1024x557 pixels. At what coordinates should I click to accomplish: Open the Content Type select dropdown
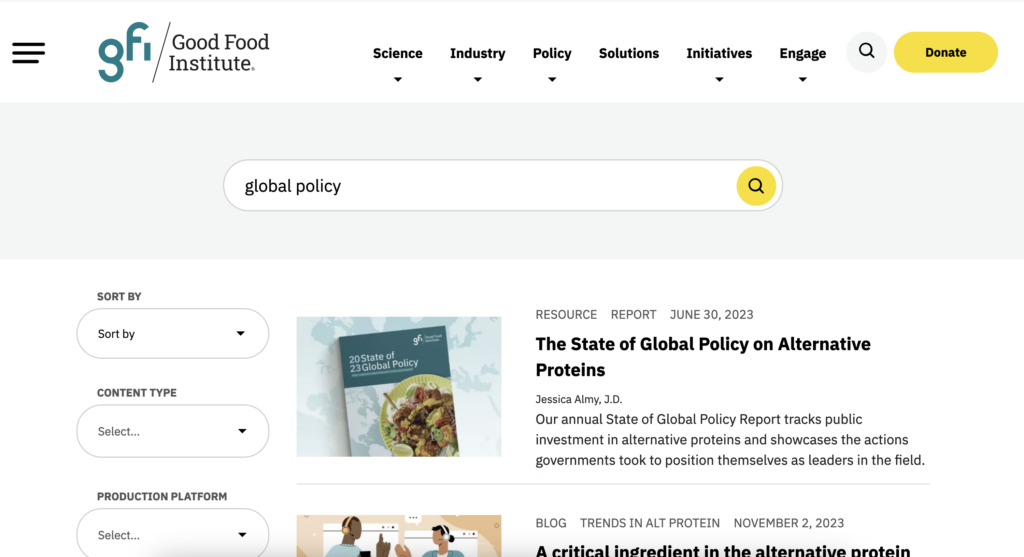(x=172, y=431)
